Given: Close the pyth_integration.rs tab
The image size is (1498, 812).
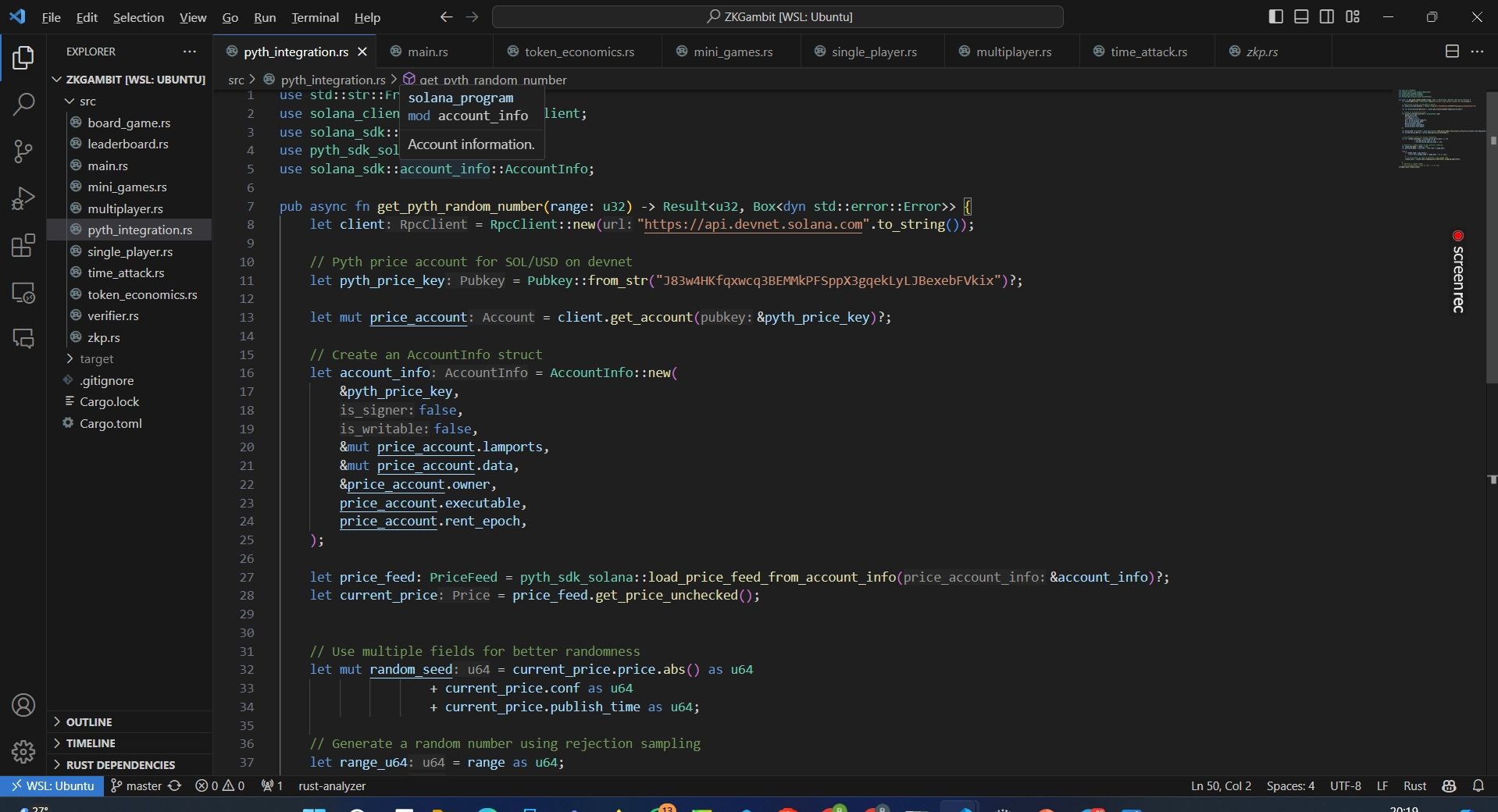Looking at the screenshot, I should [x=362, y=52].
